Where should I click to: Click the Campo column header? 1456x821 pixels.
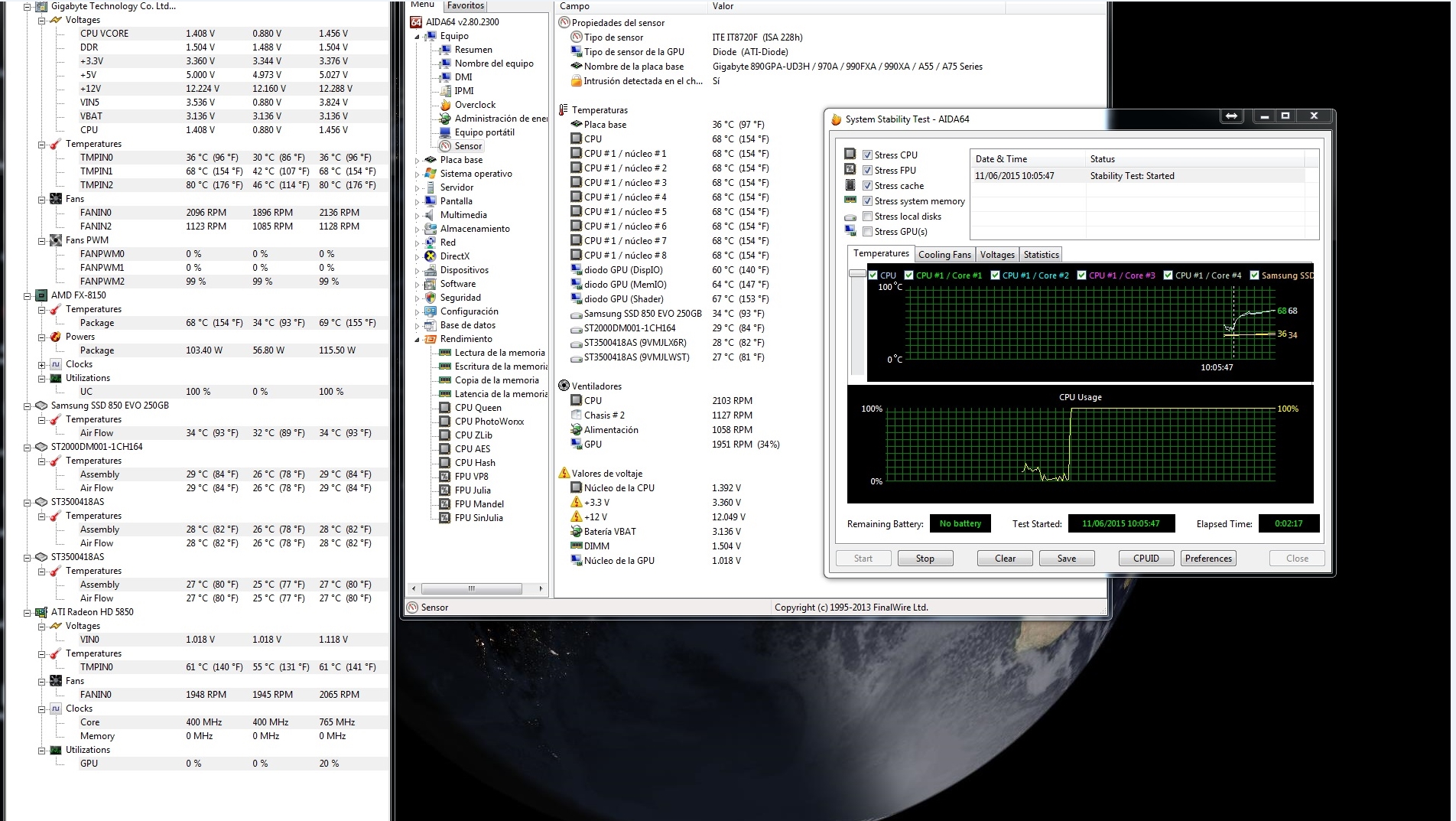pyautogui.click(x=630, y=6)
